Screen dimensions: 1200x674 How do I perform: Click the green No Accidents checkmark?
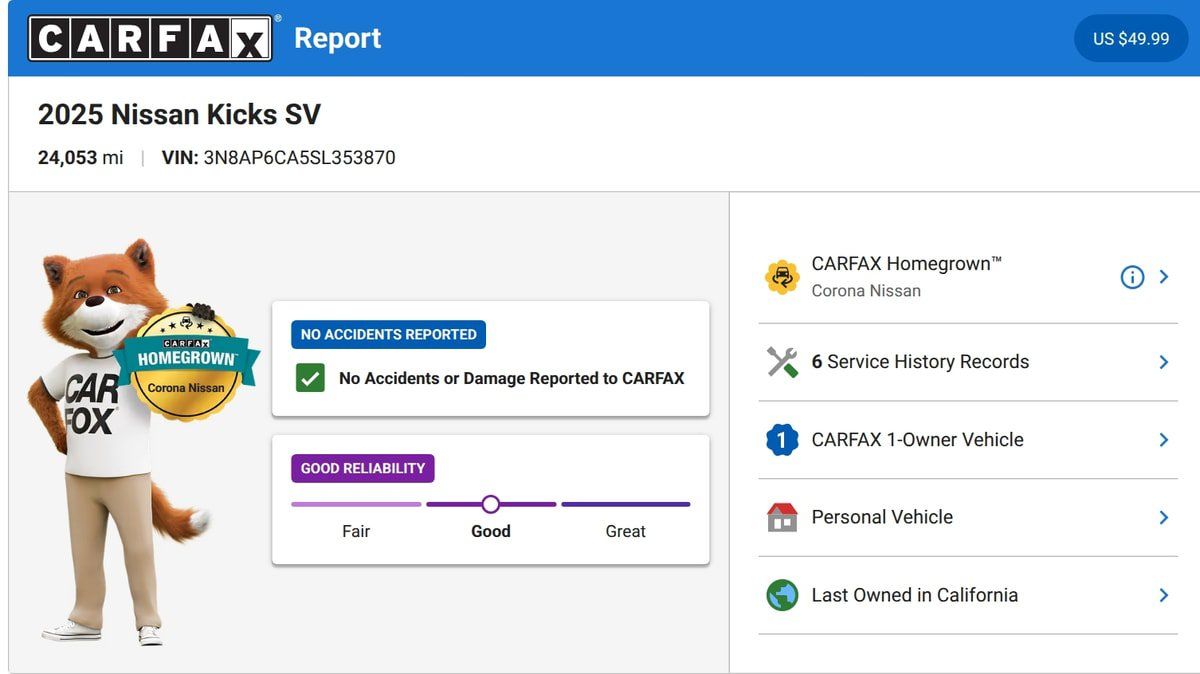click(310, 378)
